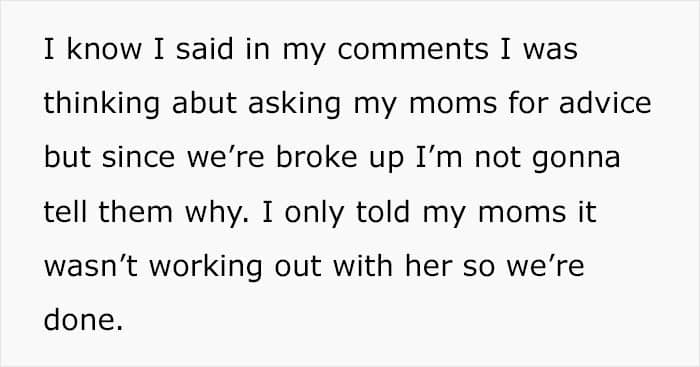This screenshot has width=700, height=367.
Task: Click the word "them"
Action: coord(136,212)
